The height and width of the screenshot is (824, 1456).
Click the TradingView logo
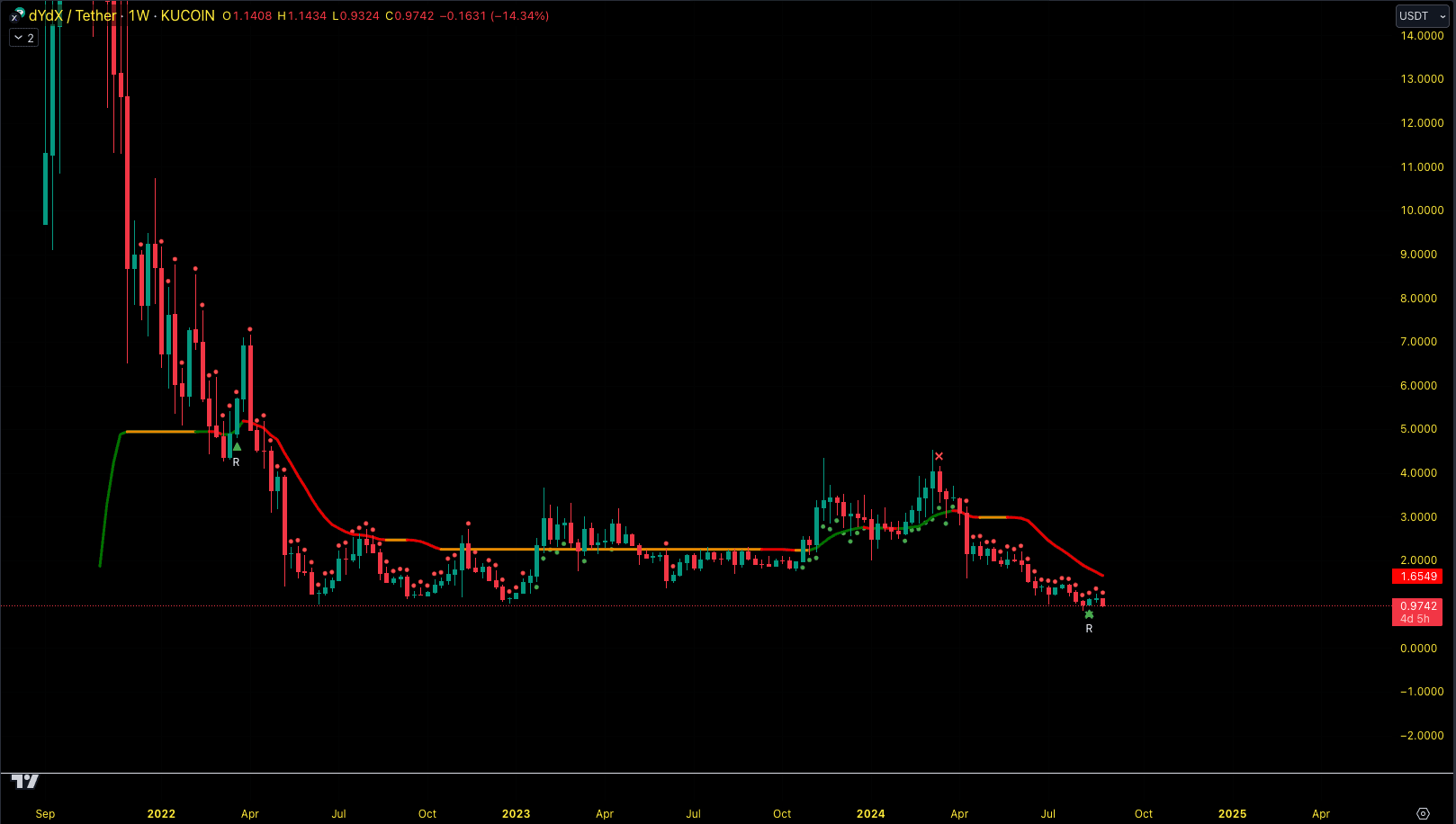(25, 782)
